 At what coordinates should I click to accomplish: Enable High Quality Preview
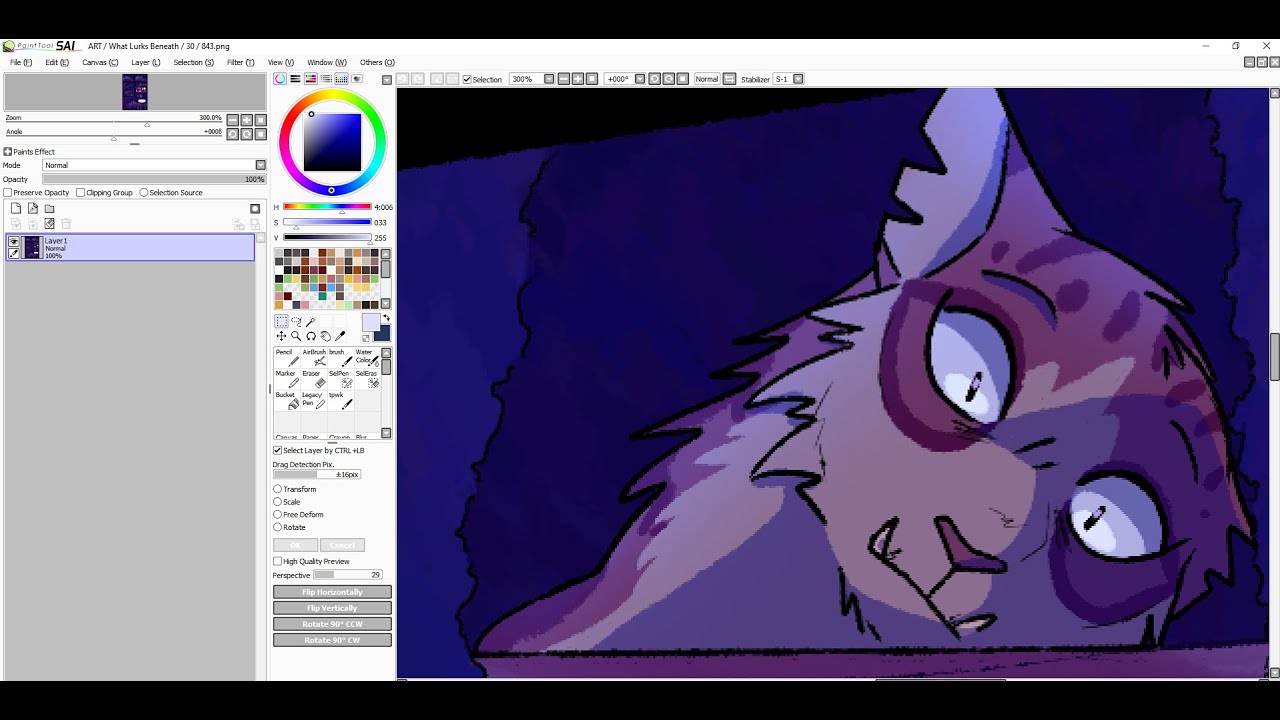pyautogui.click(x=278, y=561)
